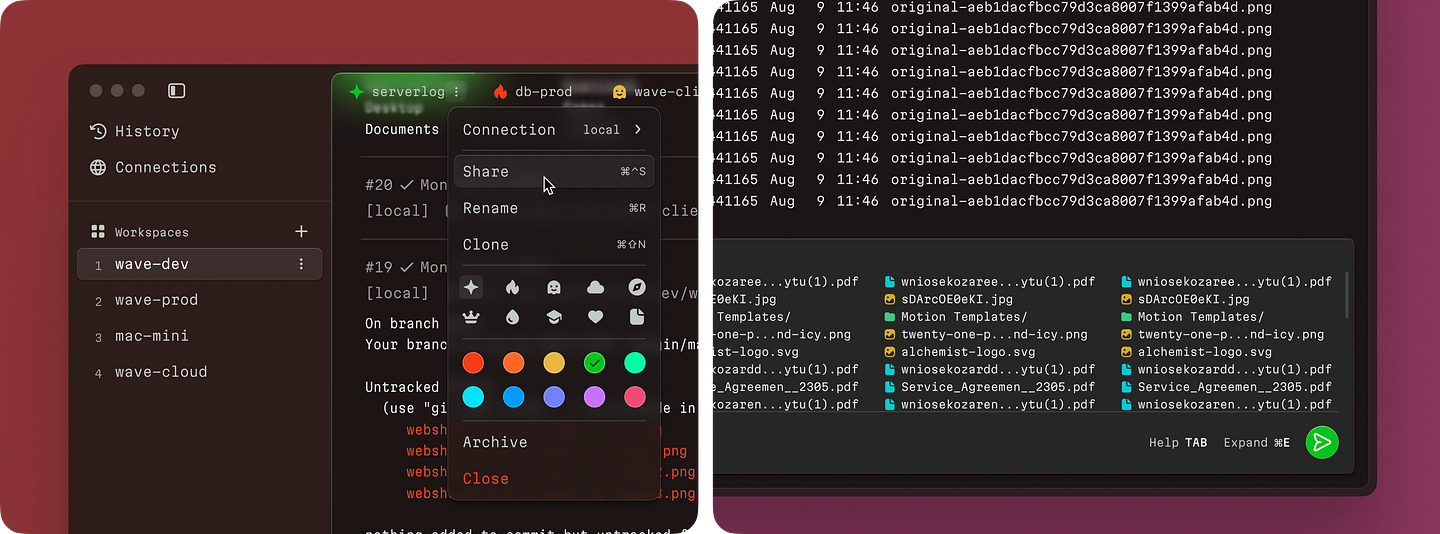Choose the heart tab icon

point(595,317)
